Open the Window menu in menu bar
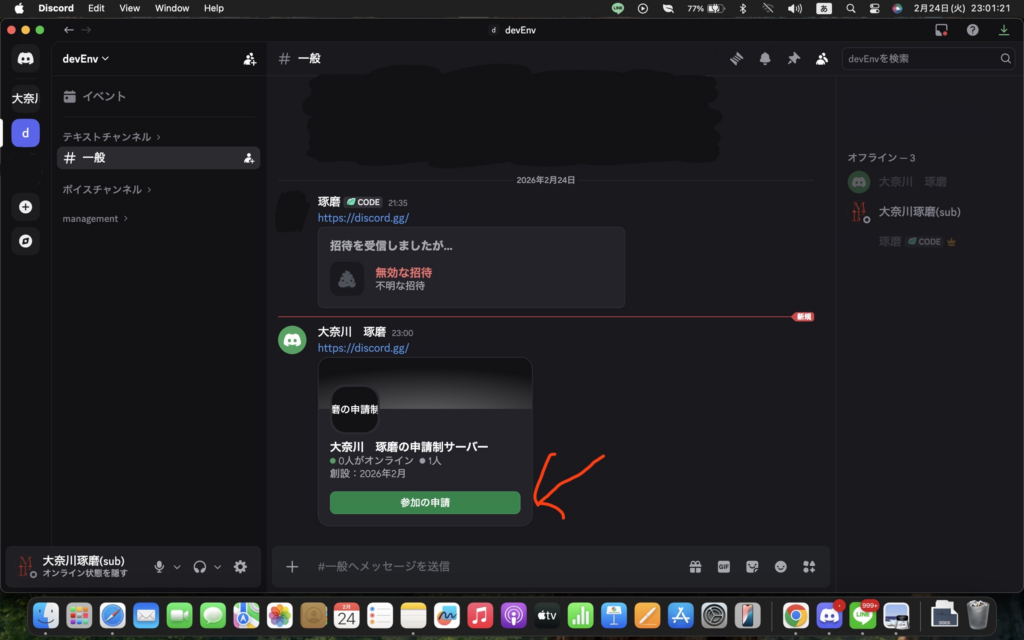 coord(172,8)
